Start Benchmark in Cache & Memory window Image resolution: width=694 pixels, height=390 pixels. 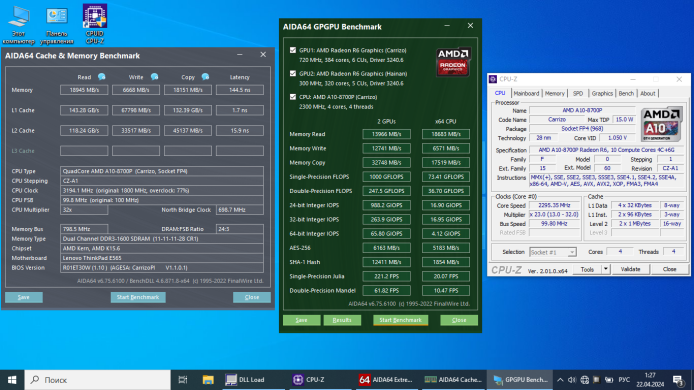pos(138,297)
